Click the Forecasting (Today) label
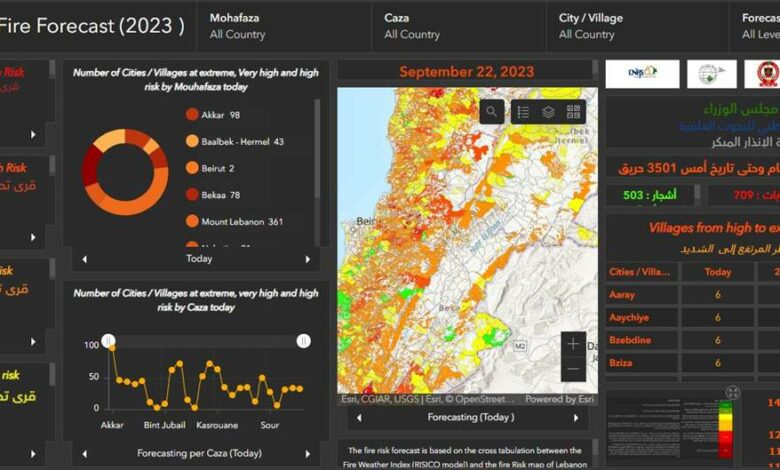780x470 pixels. pos(471,417)
